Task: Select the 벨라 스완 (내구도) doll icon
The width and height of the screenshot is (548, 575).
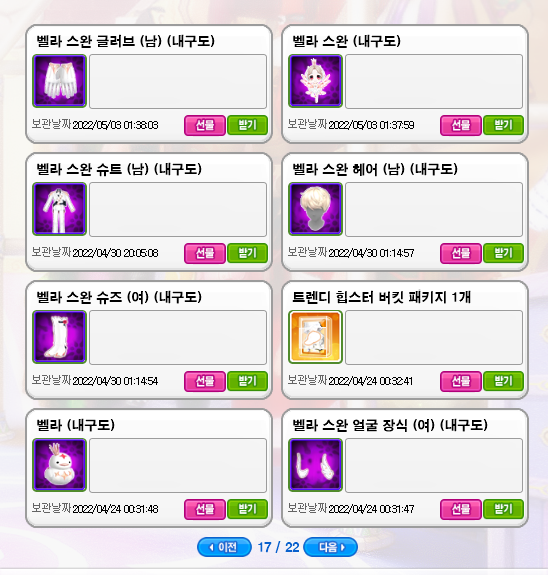Action: 315,81
